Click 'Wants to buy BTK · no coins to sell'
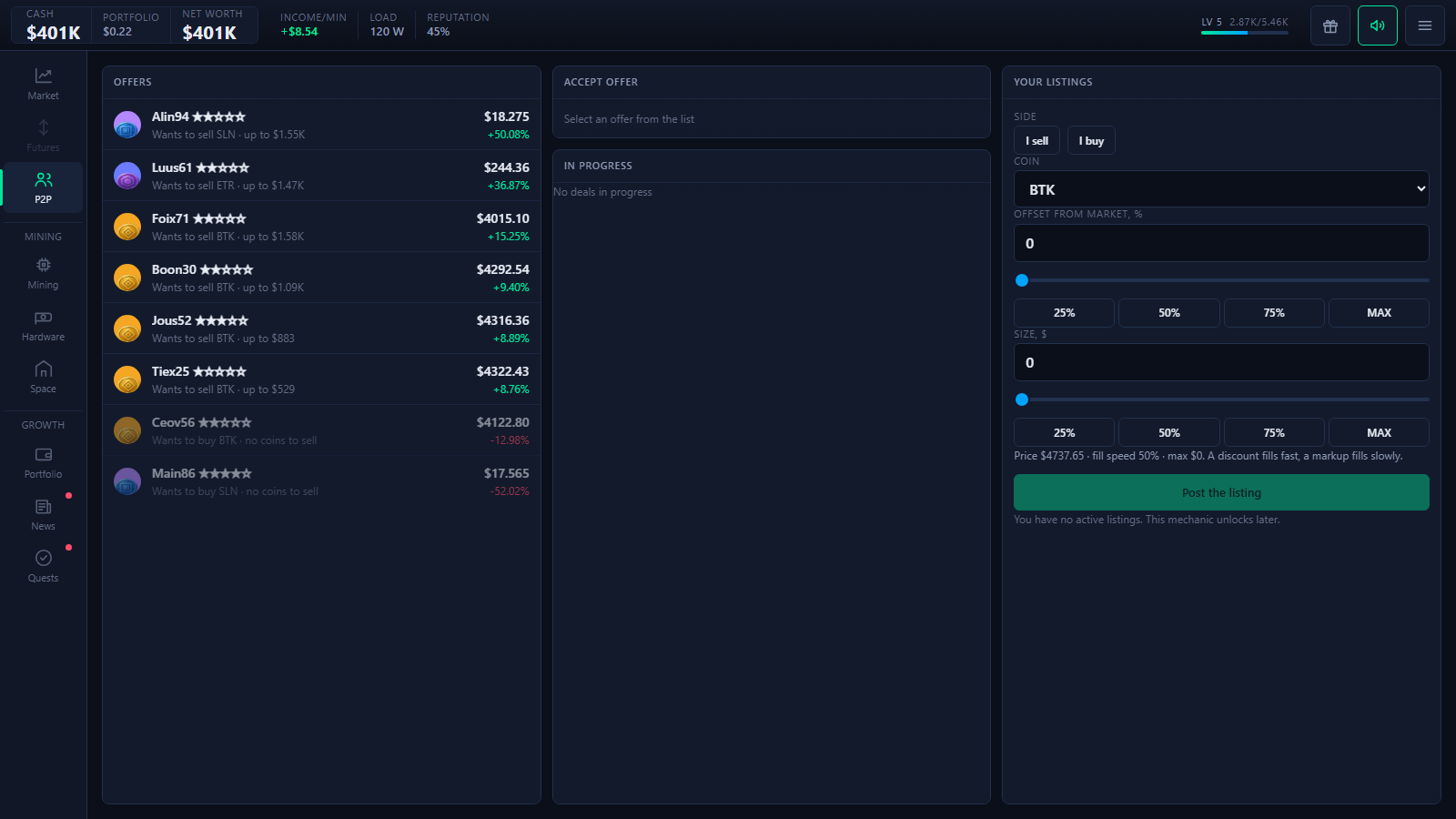This screenshot has width=1456, height=819. [235, 440]
